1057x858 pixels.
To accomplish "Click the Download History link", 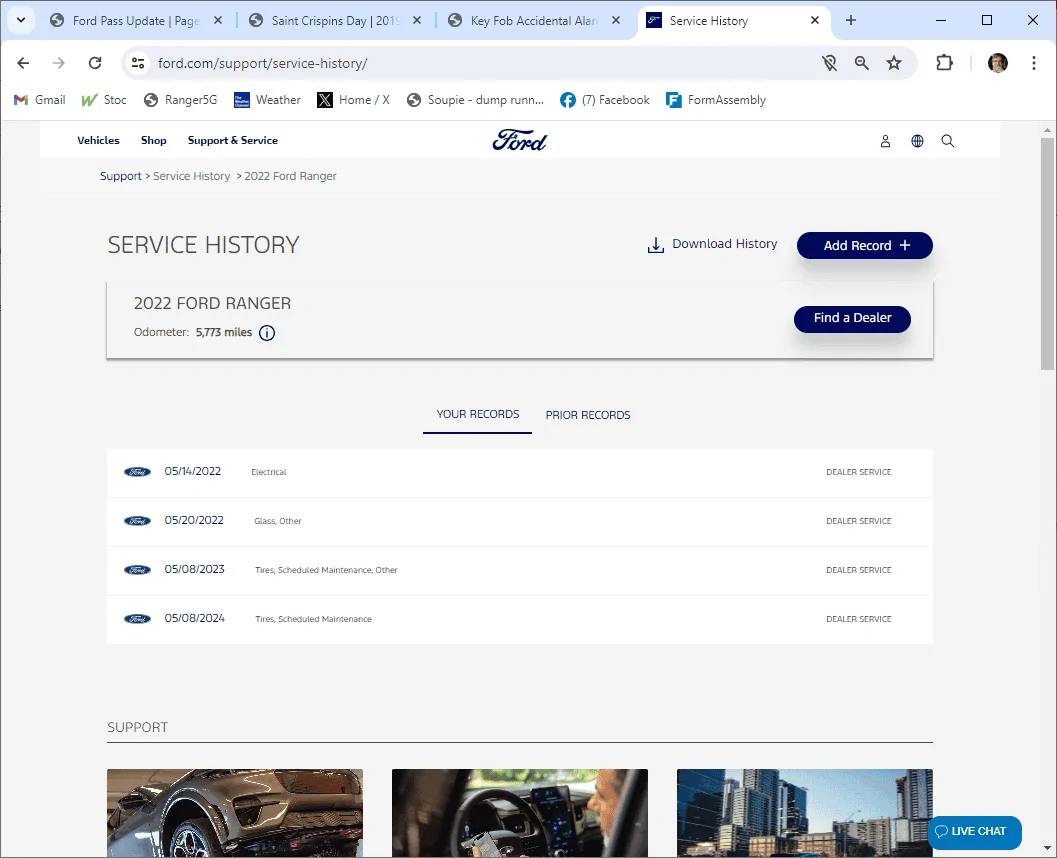I will [725, 244].
